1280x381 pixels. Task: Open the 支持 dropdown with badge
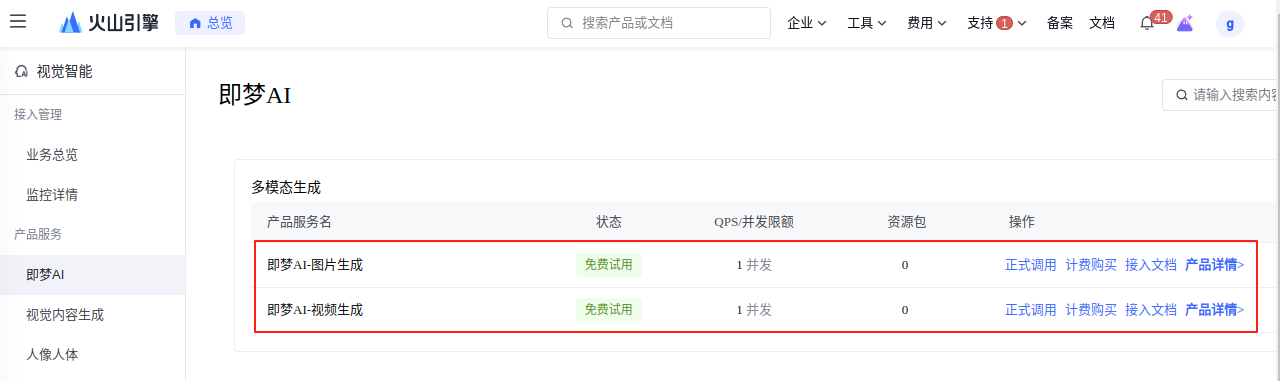click(997, 23)
